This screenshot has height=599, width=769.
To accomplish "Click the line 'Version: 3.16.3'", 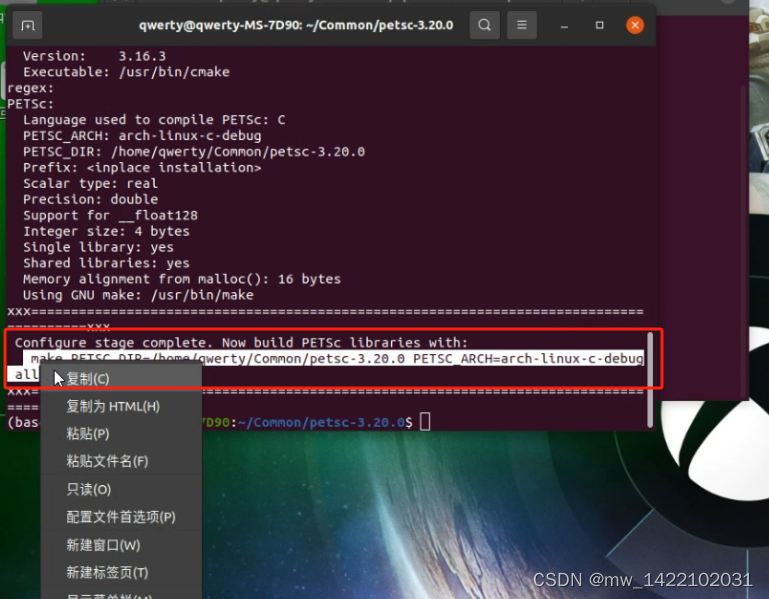I will 94,56.
